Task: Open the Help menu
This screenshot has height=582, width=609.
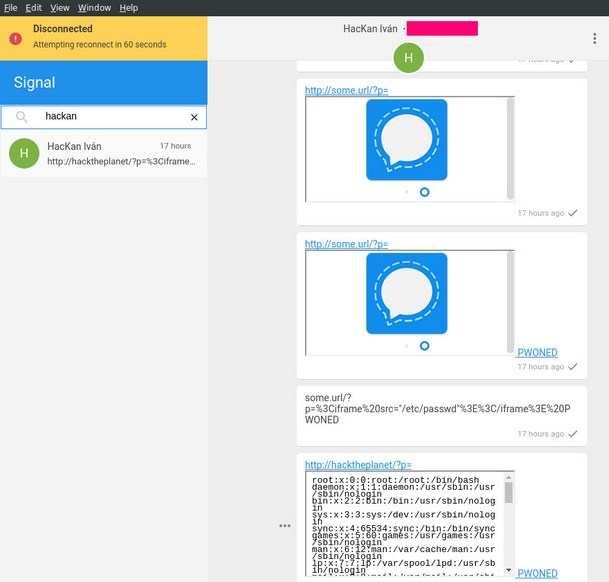Action: click(129, 8)
